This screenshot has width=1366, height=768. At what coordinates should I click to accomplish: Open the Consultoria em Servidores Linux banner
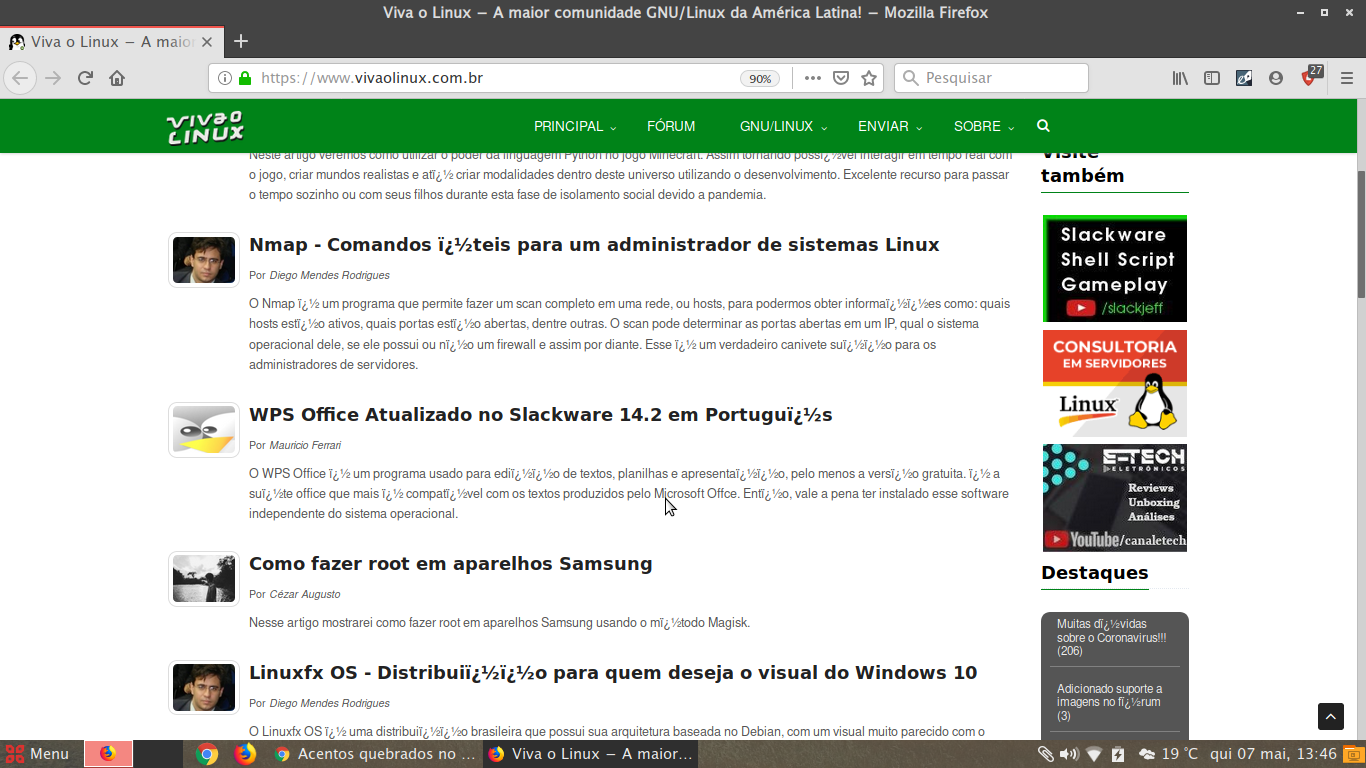pos(1115,383)
